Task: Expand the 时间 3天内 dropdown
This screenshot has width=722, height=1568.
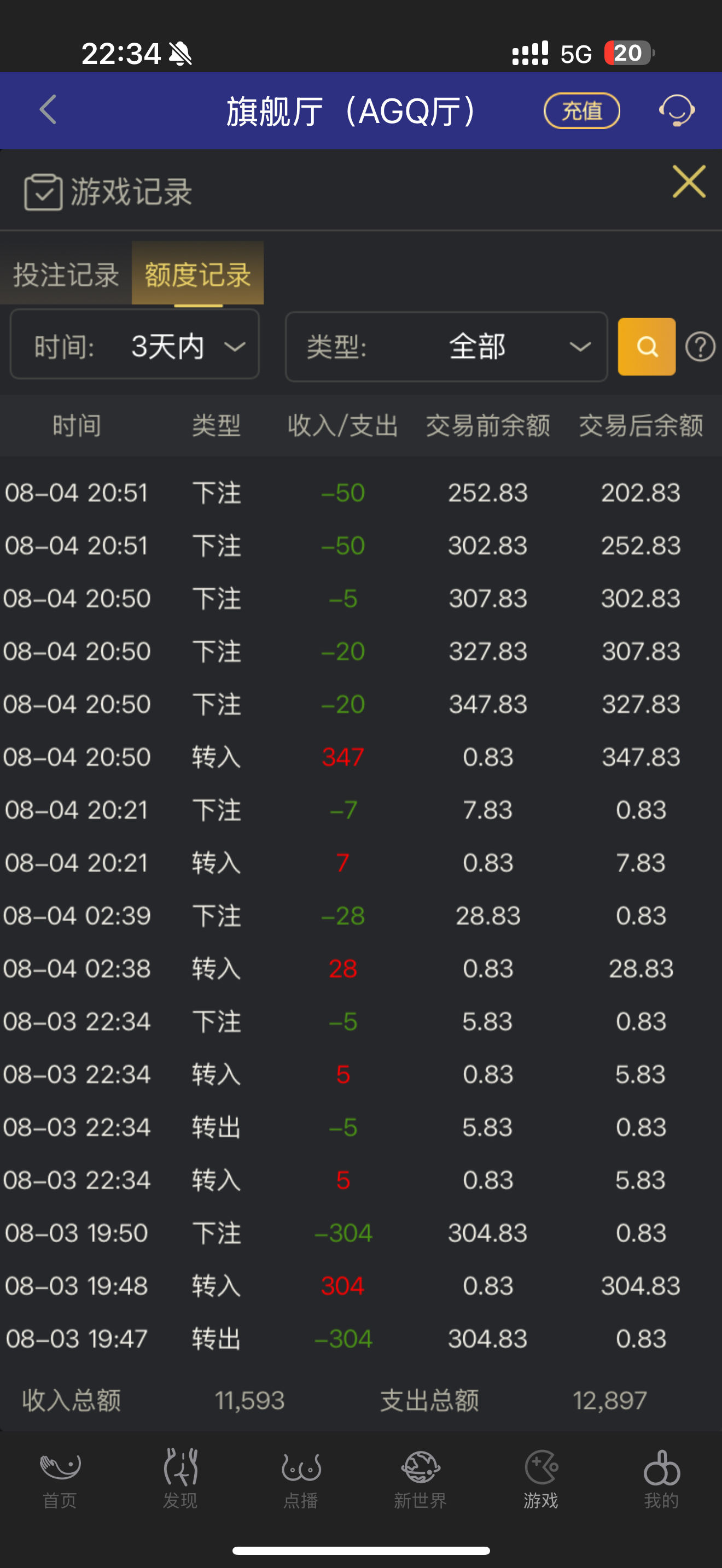Action: [x=135, y=345]
